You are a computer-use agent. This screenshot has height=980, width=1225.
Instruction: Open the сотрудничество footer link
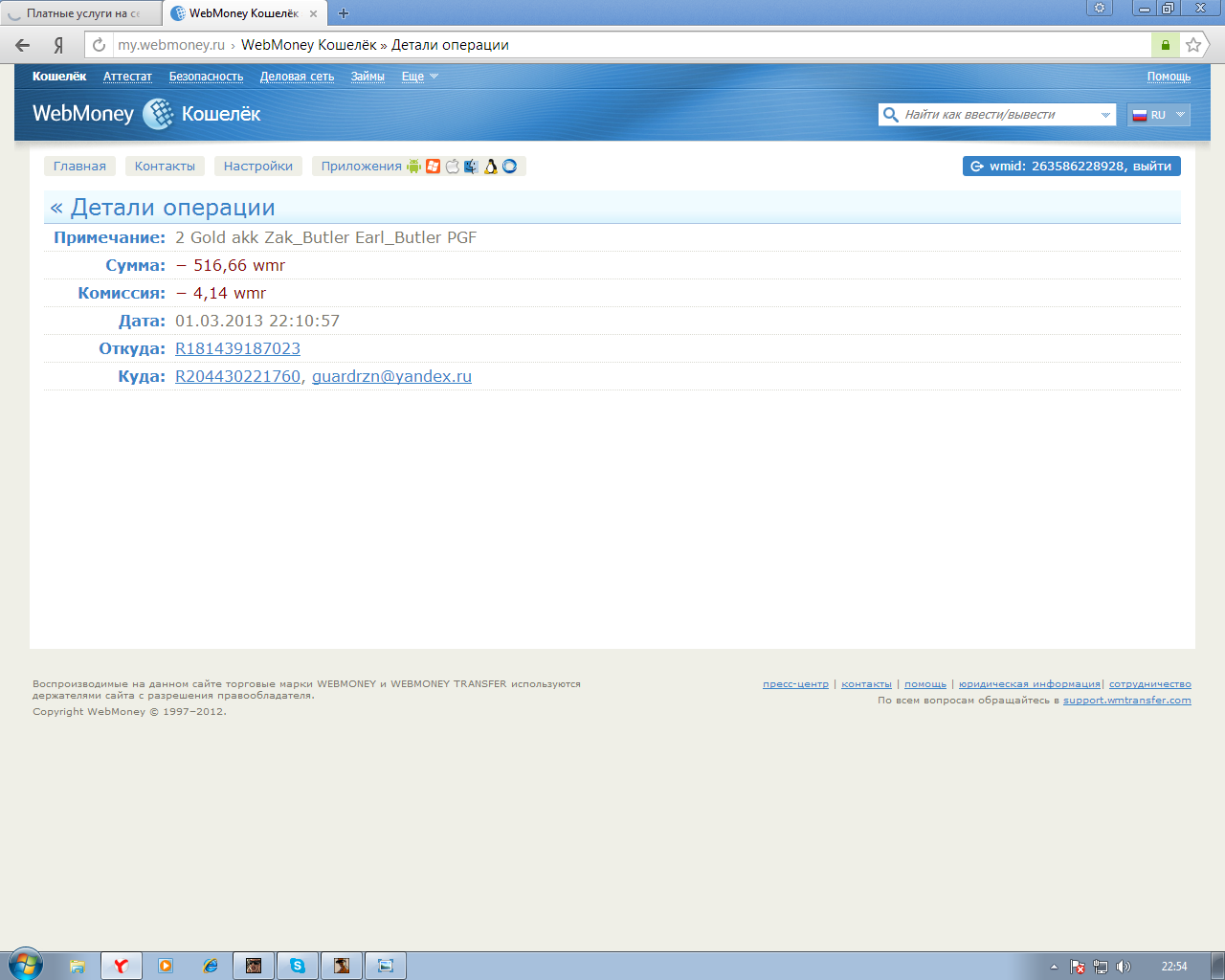tap(1150, 684)
